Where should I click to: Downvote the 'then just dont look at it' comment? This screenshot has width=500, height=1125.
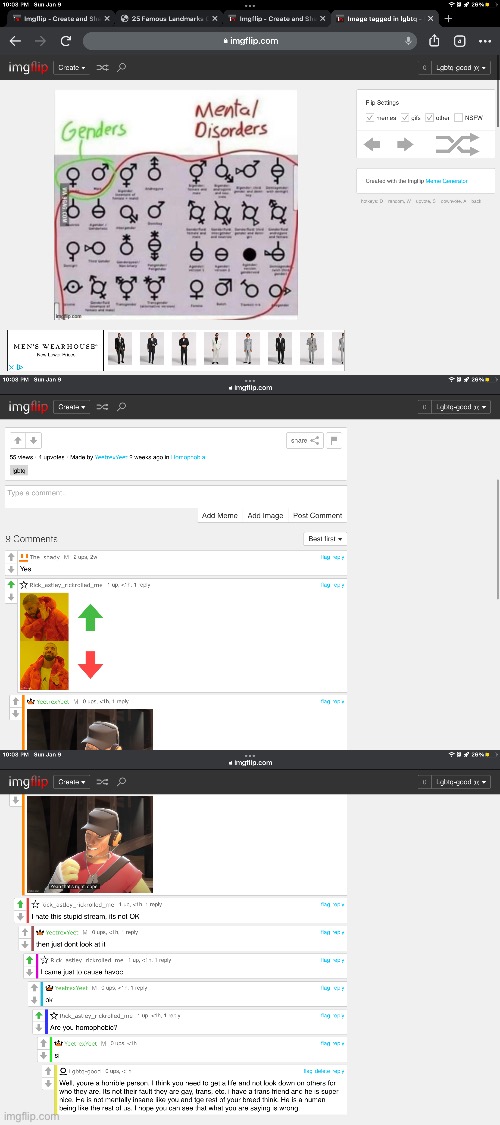point(25,944)
